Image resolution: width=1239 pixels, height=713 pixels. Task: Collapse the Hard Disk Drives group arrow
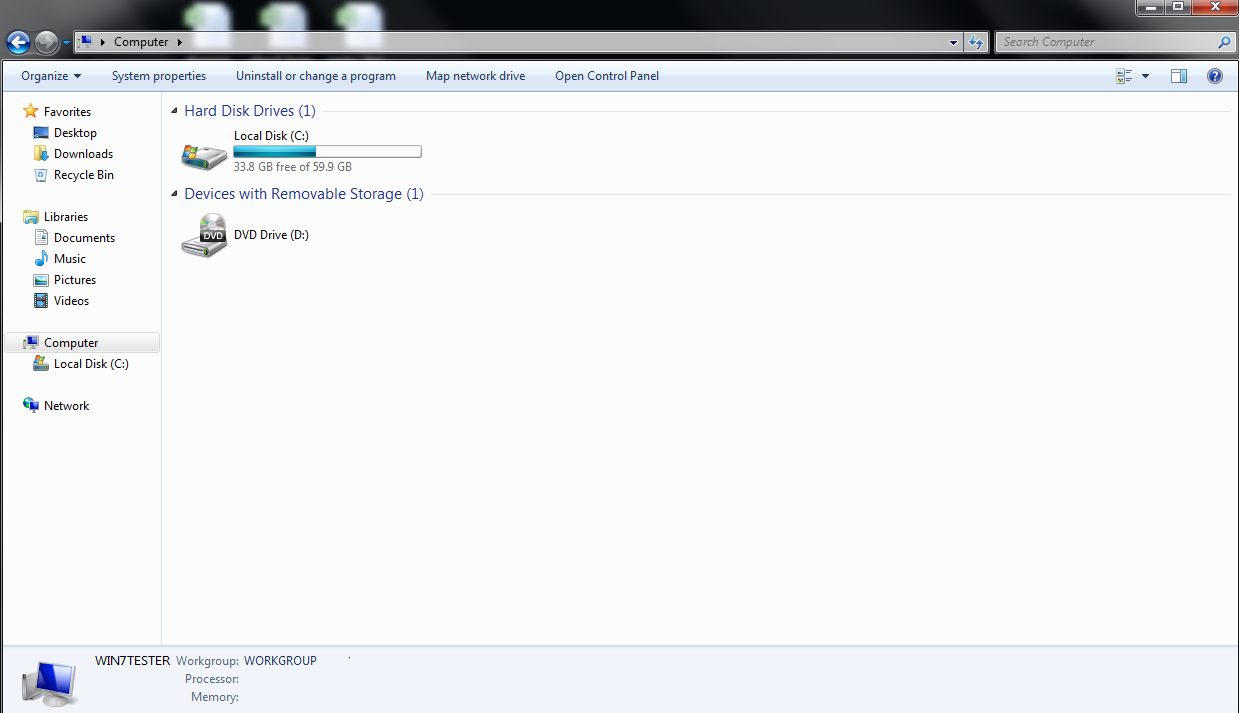175,112
